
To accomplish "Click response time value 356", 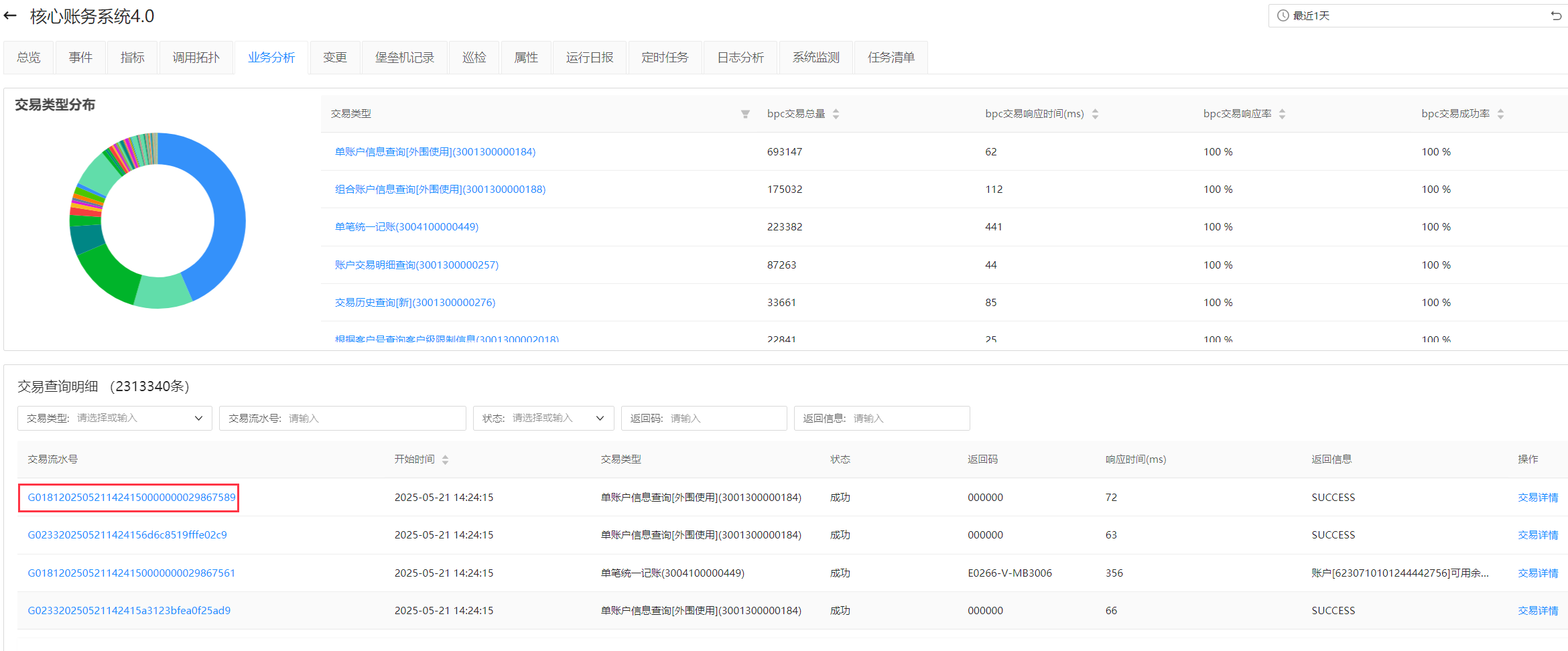I will 1114,573.
